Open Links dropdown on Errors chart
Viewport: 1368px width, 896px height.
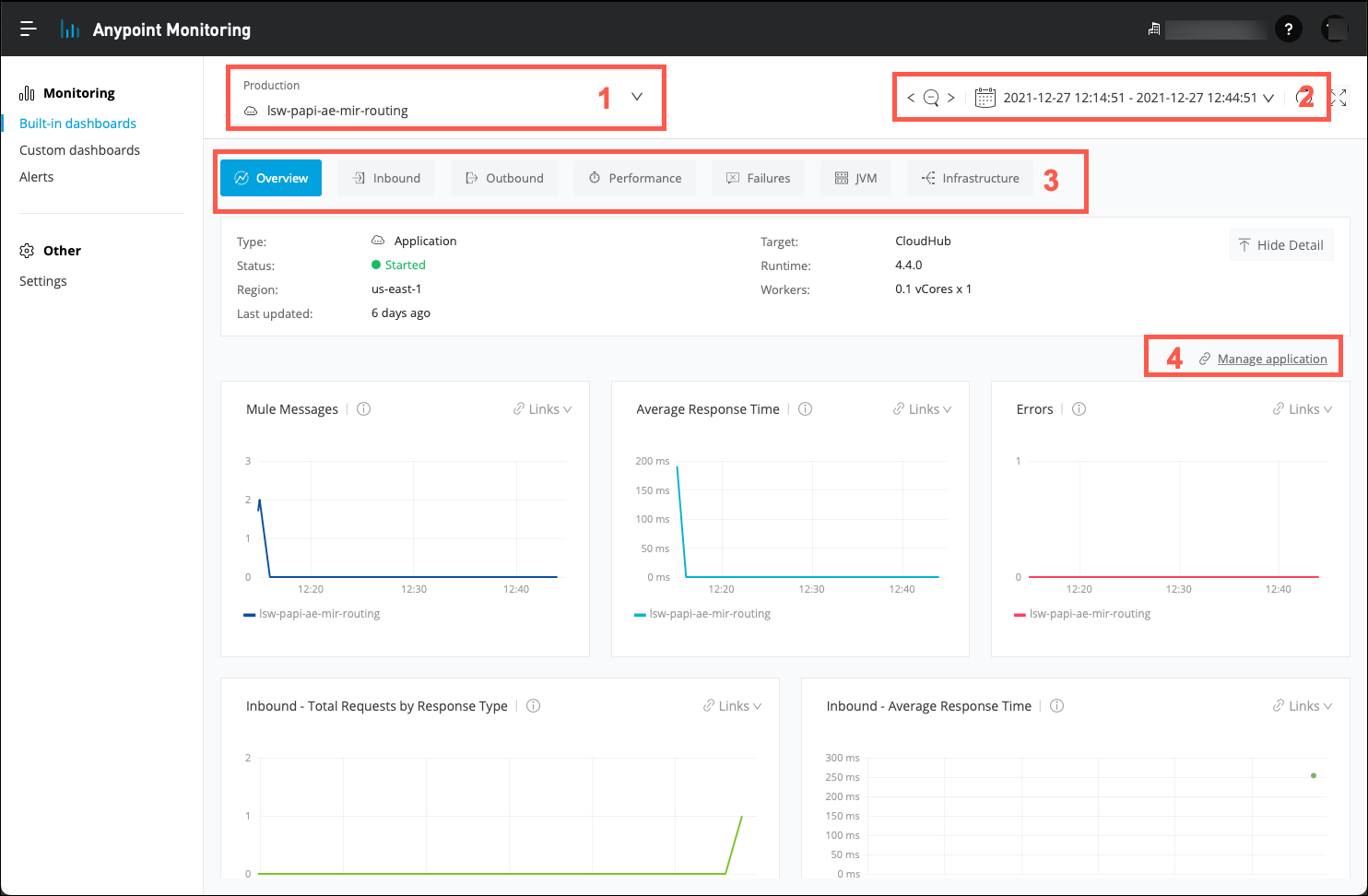pos(1302,409)
